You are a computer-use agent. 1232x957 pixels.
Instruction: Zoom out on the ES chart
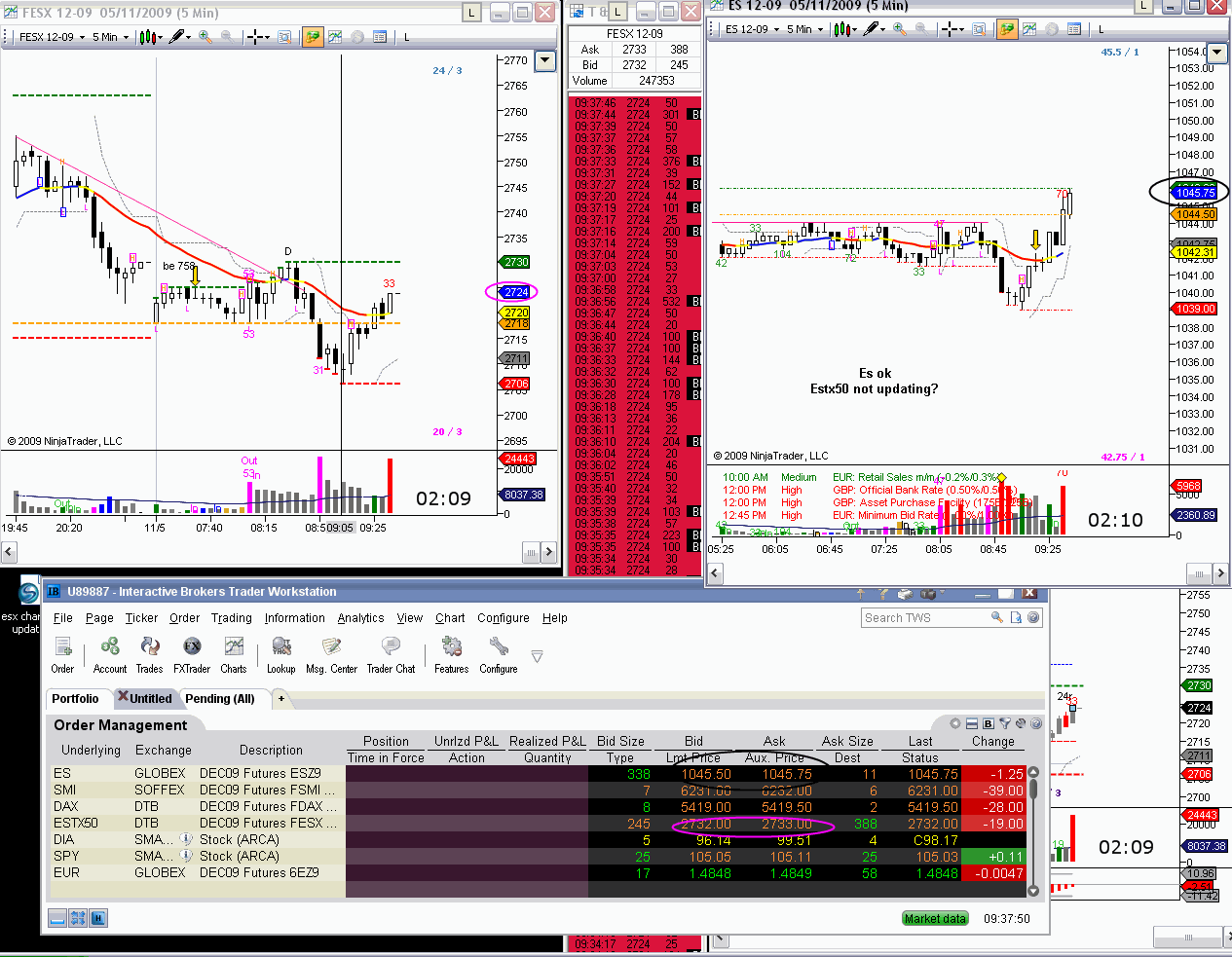pos(920,29)
